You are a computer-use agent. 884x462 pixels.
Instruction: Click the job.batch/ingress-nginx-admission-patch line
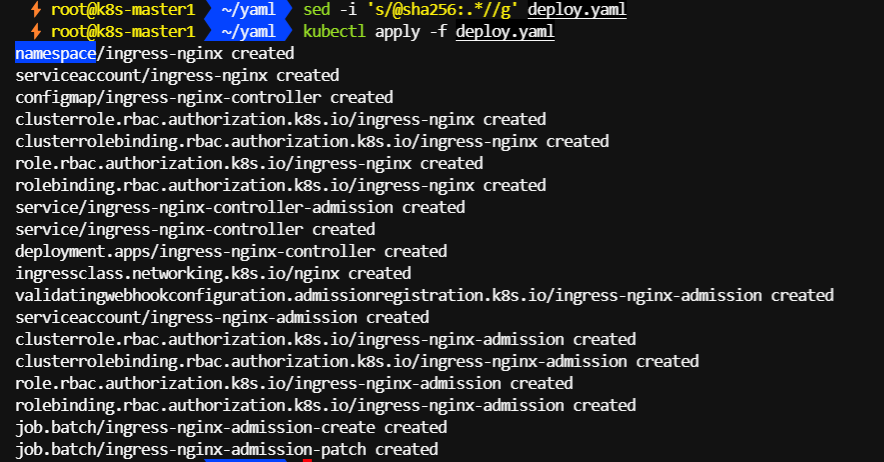tap(226, 449)
